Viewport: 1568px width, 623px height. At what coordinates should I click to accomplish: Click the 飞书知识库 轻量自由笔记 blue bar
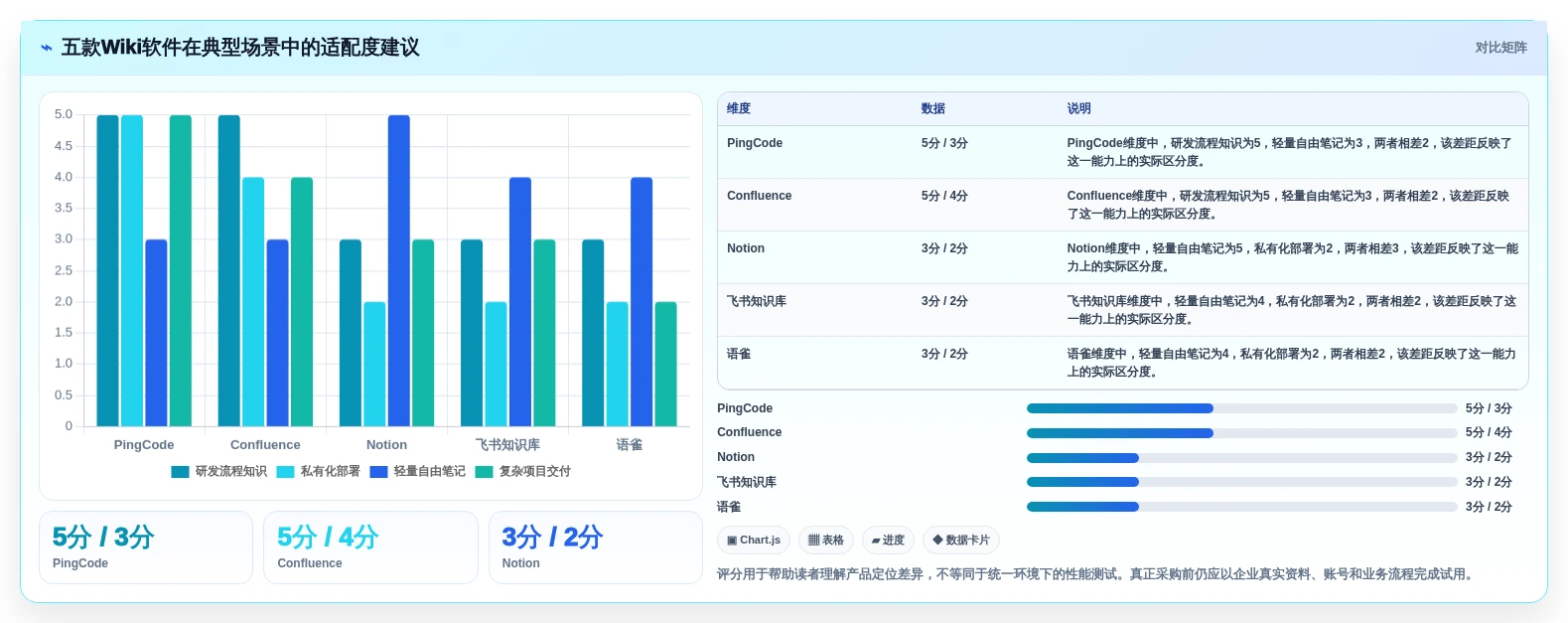520,302
